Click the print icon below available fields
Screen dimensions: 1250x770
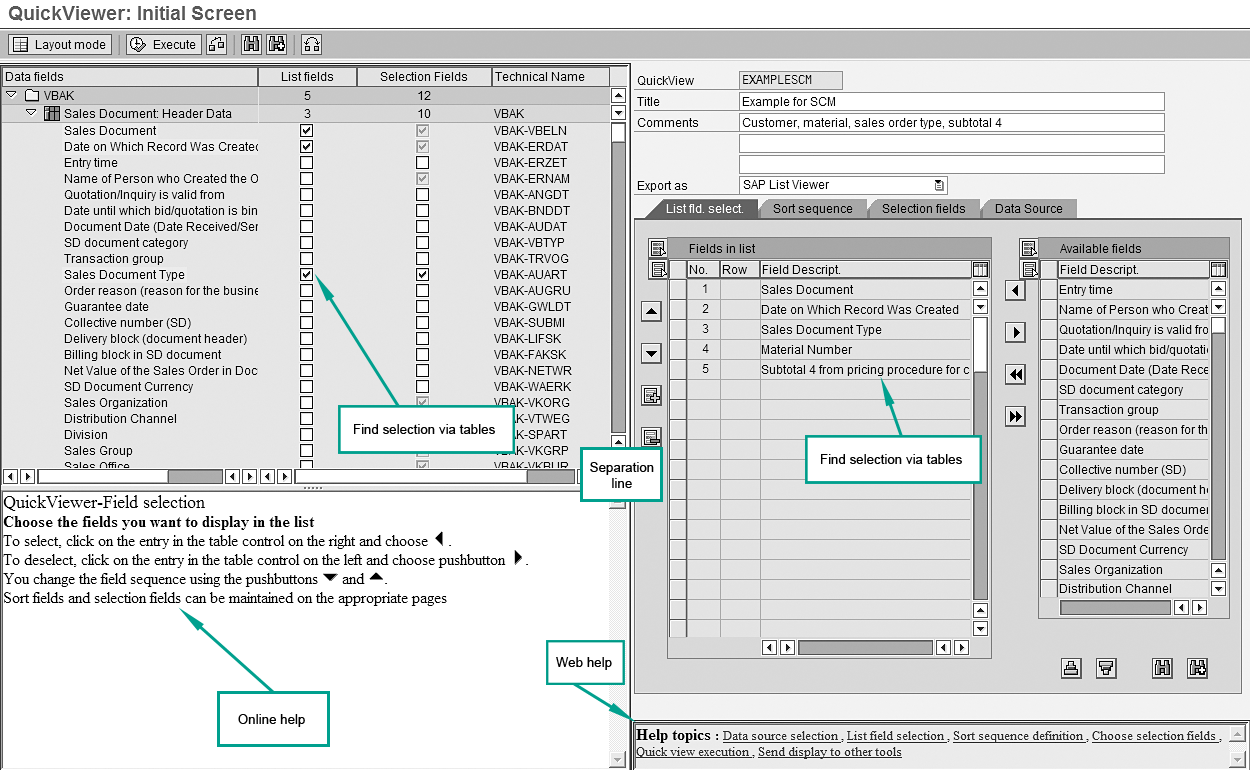(x=1071, y=668)
